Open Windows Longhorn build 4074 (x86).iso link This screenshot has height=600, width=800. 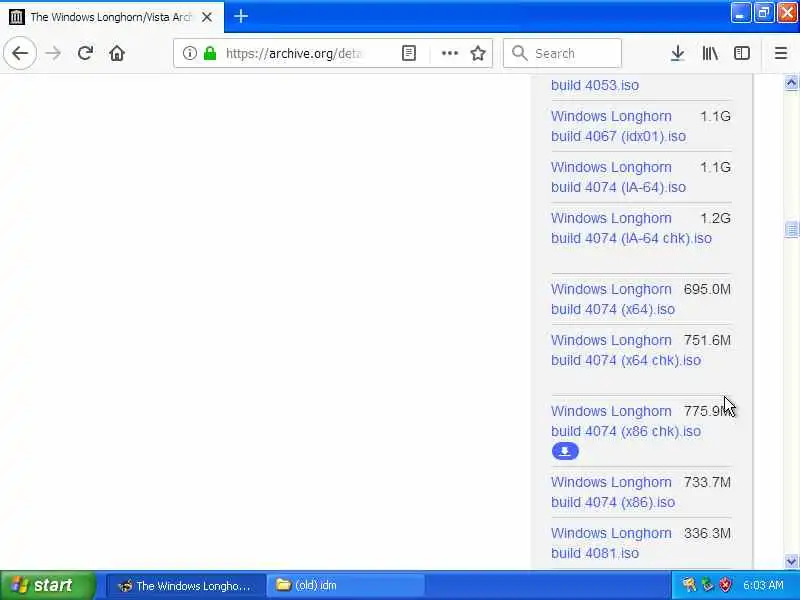(613, 492)
